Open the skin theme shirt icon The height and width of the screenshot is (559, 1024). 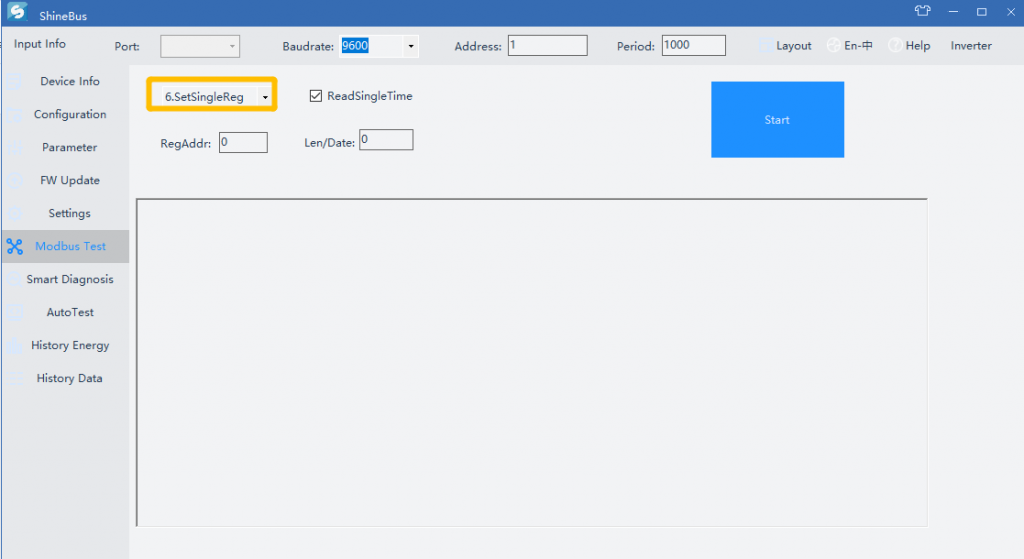tap(922, 11)
